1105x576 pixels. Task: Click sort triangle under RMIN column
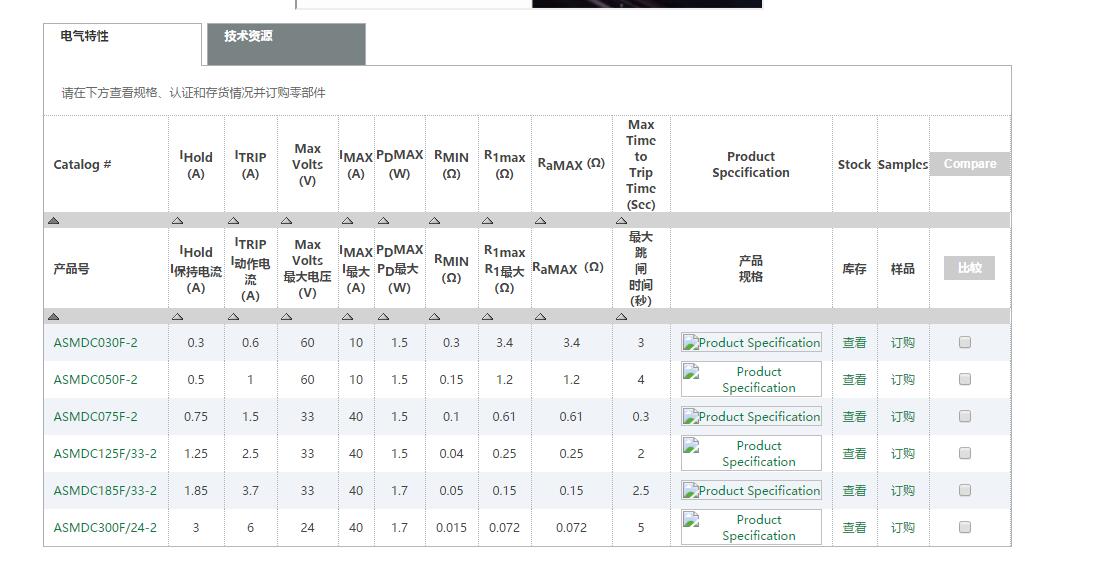[434, 220]
